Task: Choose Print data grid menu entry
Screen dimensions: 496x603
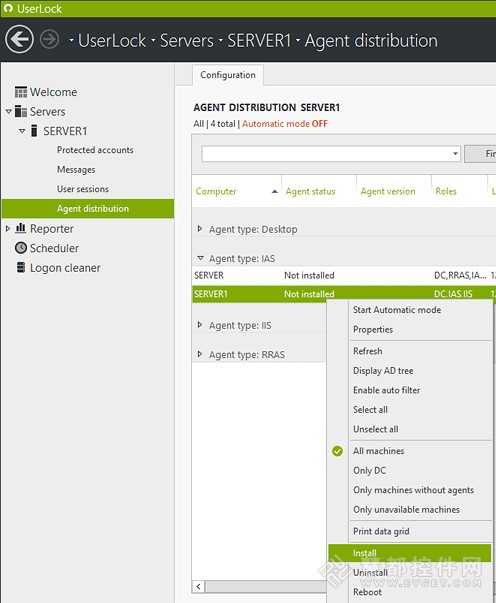Action: 381,531
